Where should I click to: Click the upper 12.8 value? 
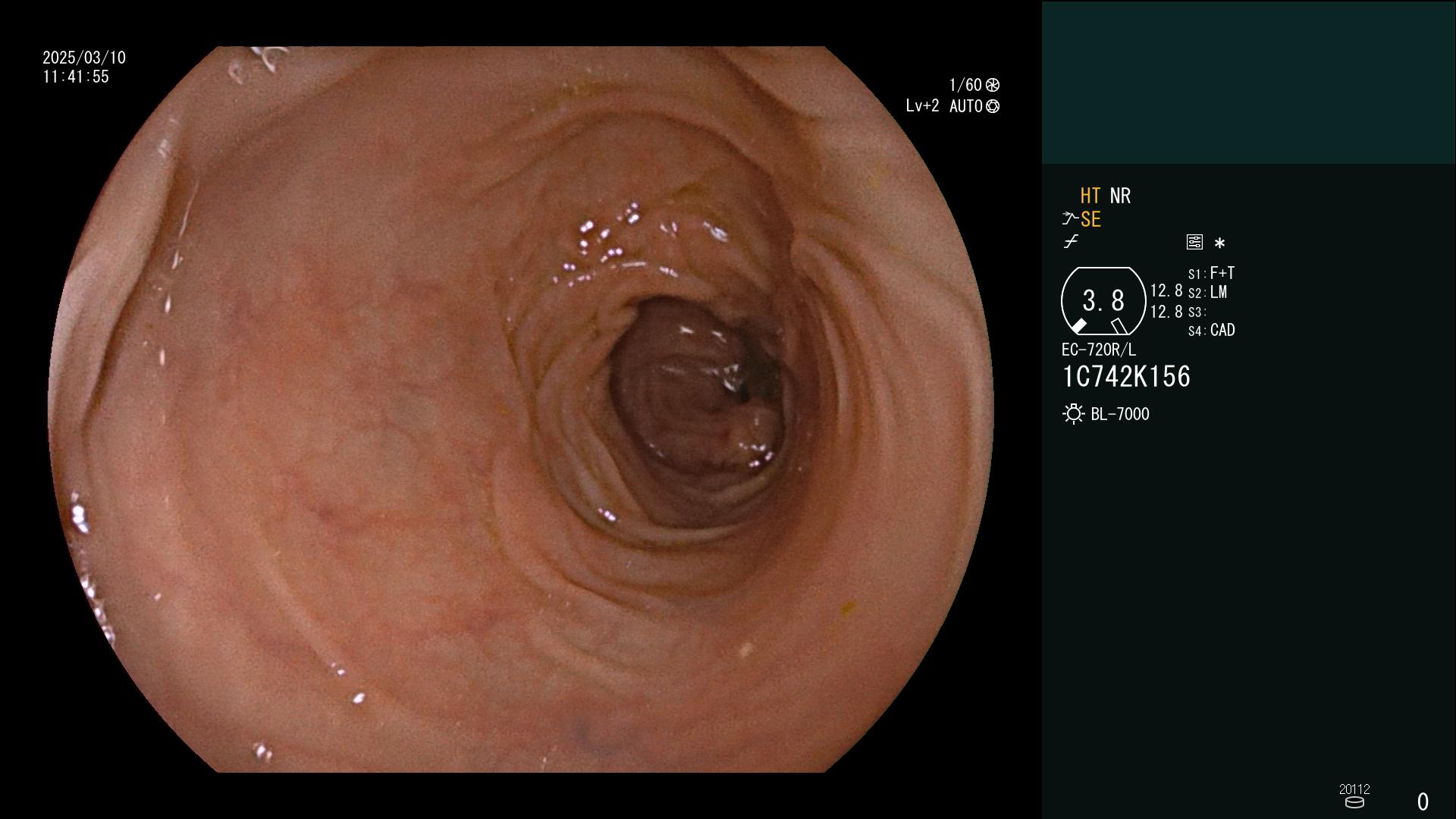[x=1166, y=291]
